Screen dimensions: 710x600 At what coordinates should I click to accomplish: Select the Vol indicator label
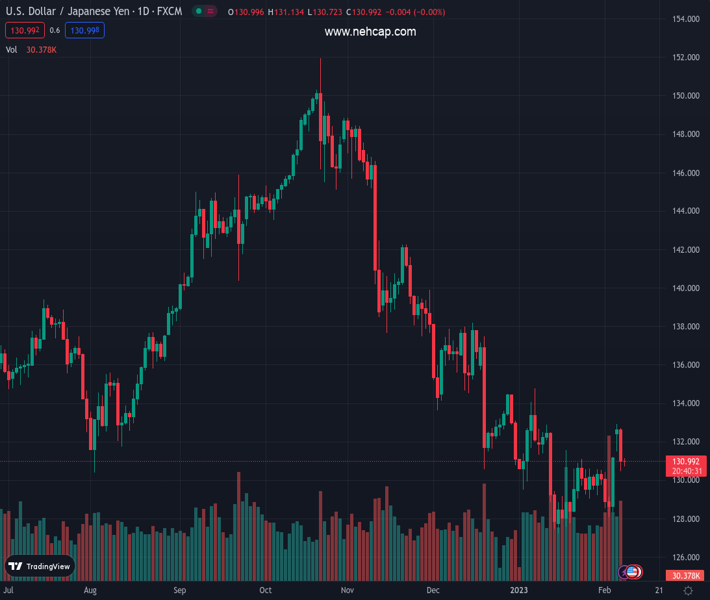[x=11, y=50]
